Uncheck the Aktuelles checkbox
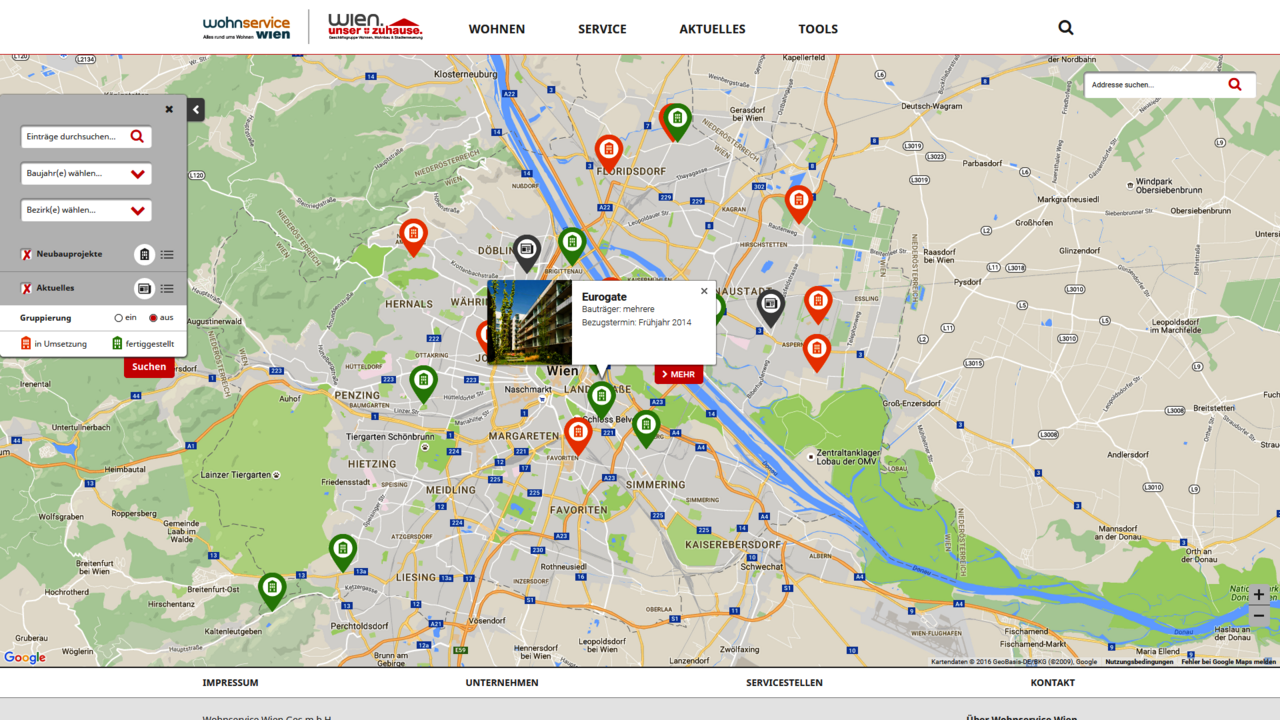Image resolution: width=1280 pixels, height=720 pixels. [26, 289]
